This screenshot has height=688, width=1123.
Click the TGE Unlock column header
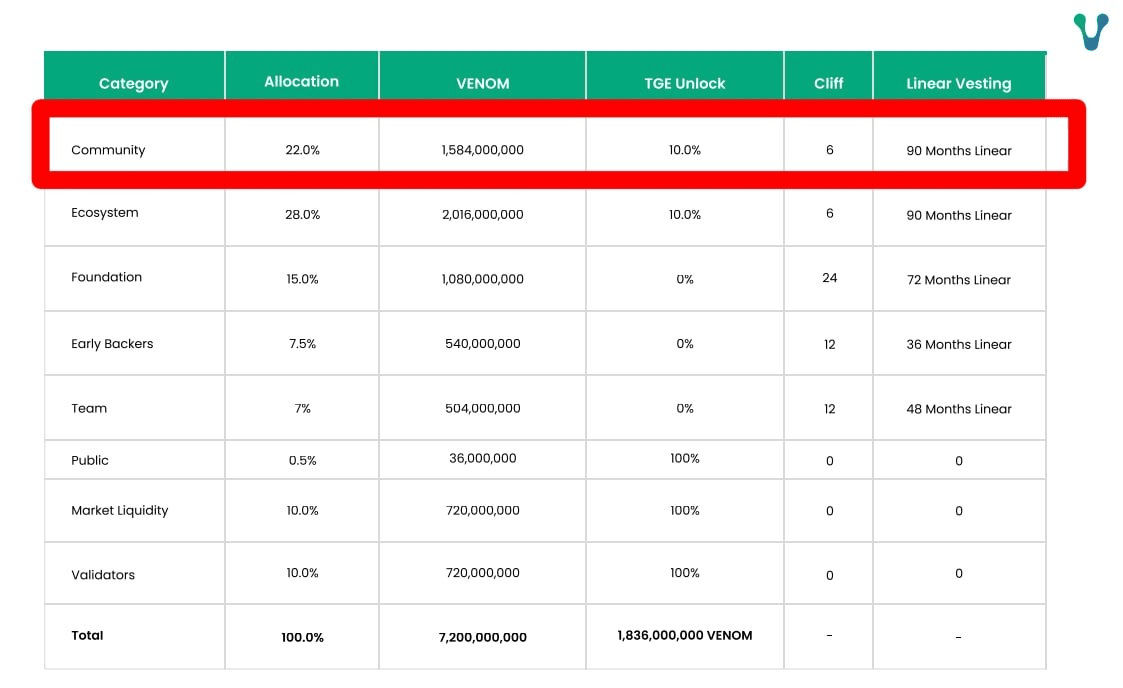685,84
